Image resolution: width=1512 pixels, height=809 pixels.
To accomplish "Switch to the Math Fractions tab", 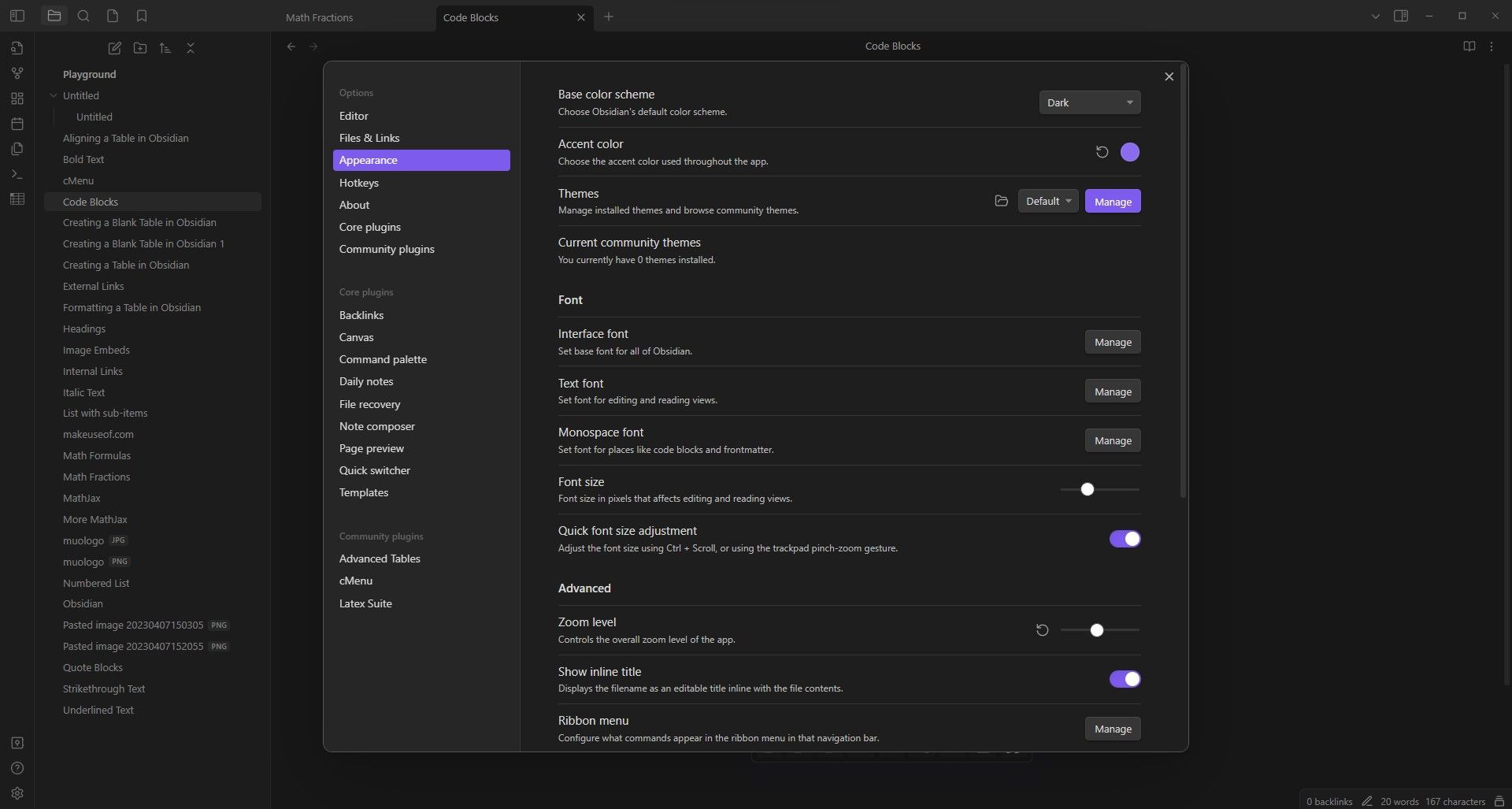I will pyautogui.click(x=318, y=17).
